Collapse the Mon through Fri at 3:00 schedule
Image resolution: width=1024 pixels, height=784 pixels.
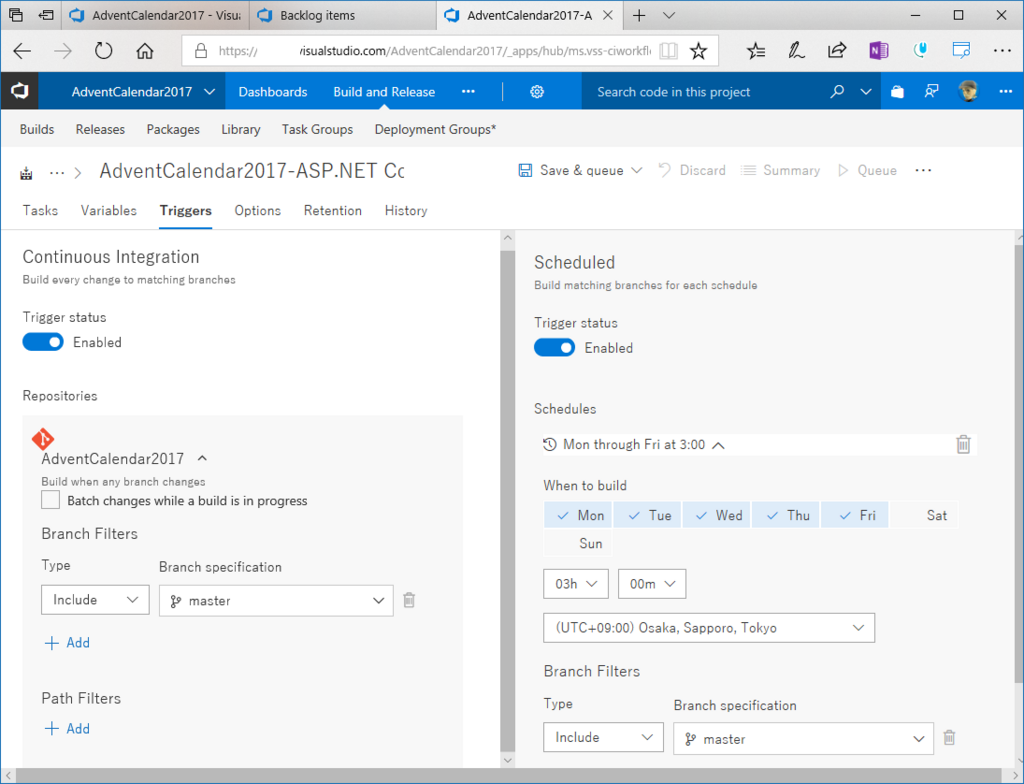click(x=718, y=445)
